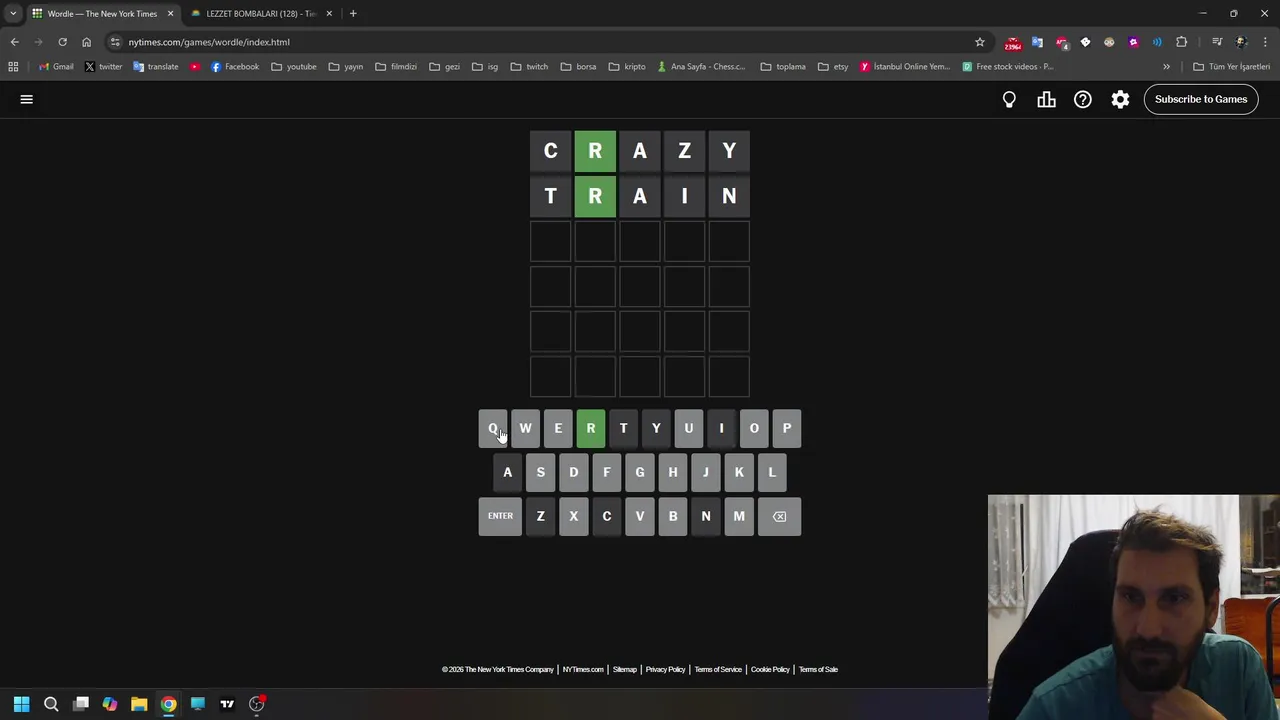Open the Free stock videos bookmark
Viewport: 1280px width, 720px height.
(x=1009, y=67)
